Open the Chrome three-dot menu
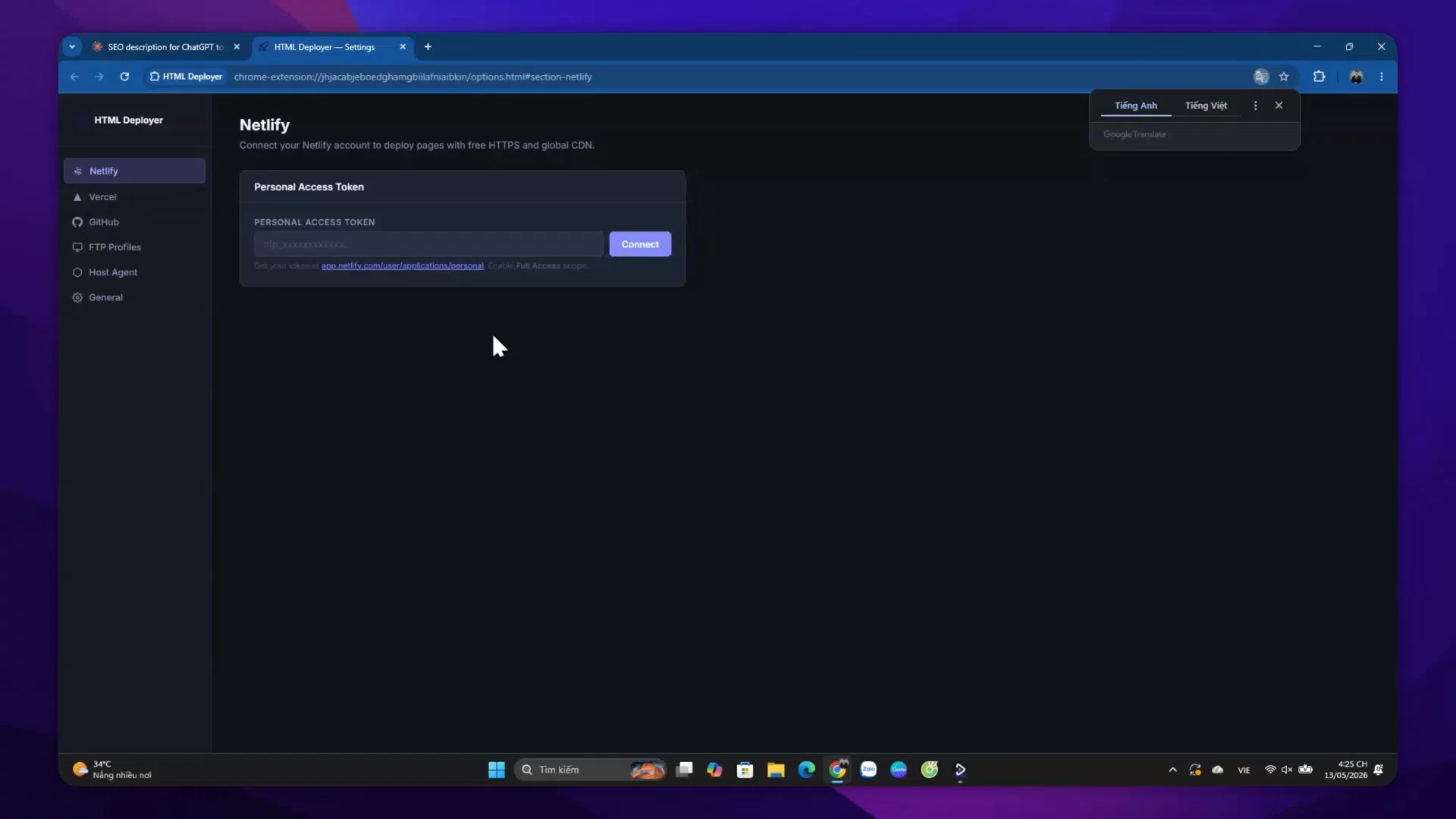Screen dimensions: 1456x819 coord(1382,77)
